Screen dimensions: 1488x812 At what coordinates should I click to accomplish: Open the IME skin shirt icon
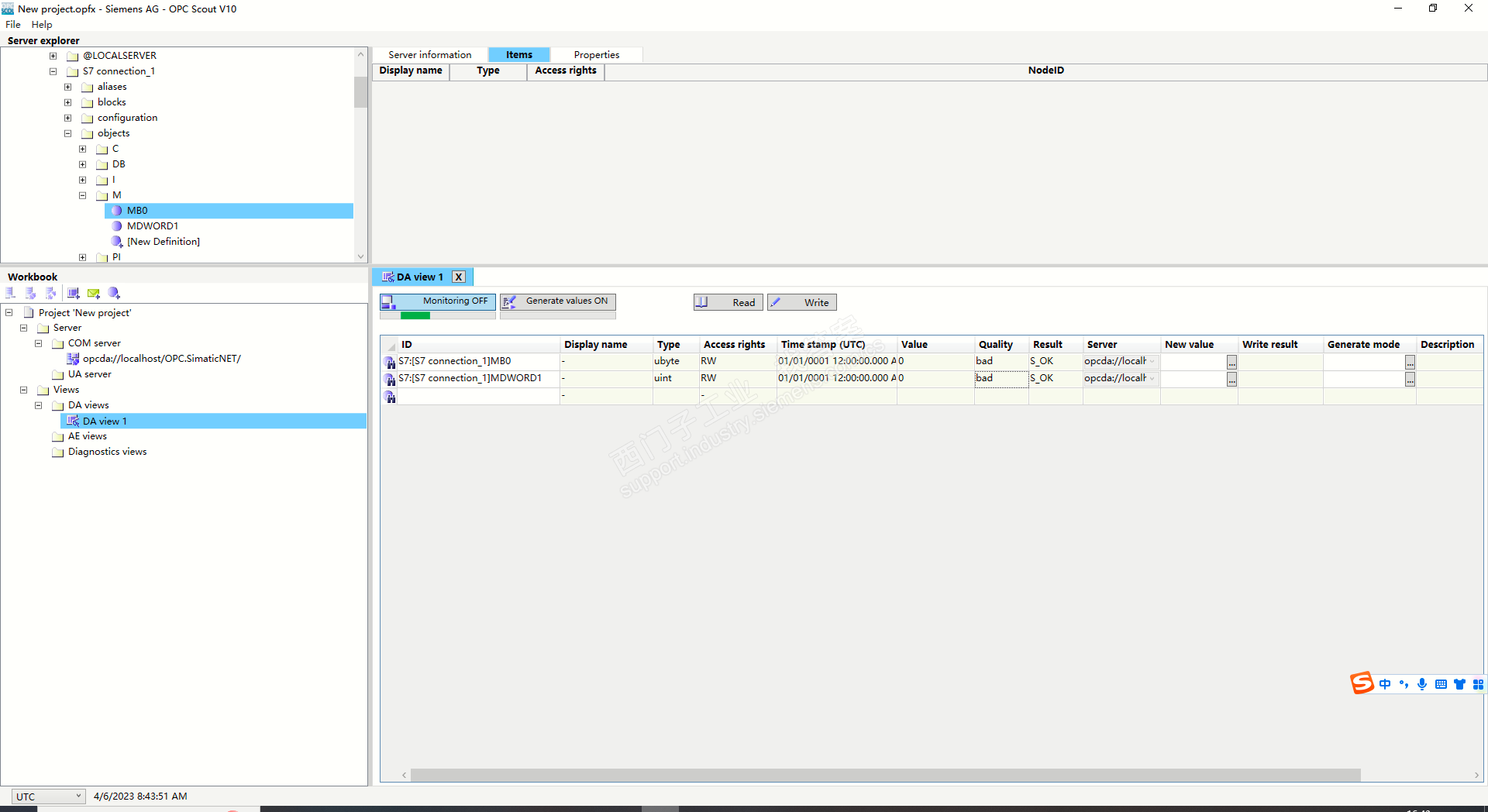(x=1460, y=684)
